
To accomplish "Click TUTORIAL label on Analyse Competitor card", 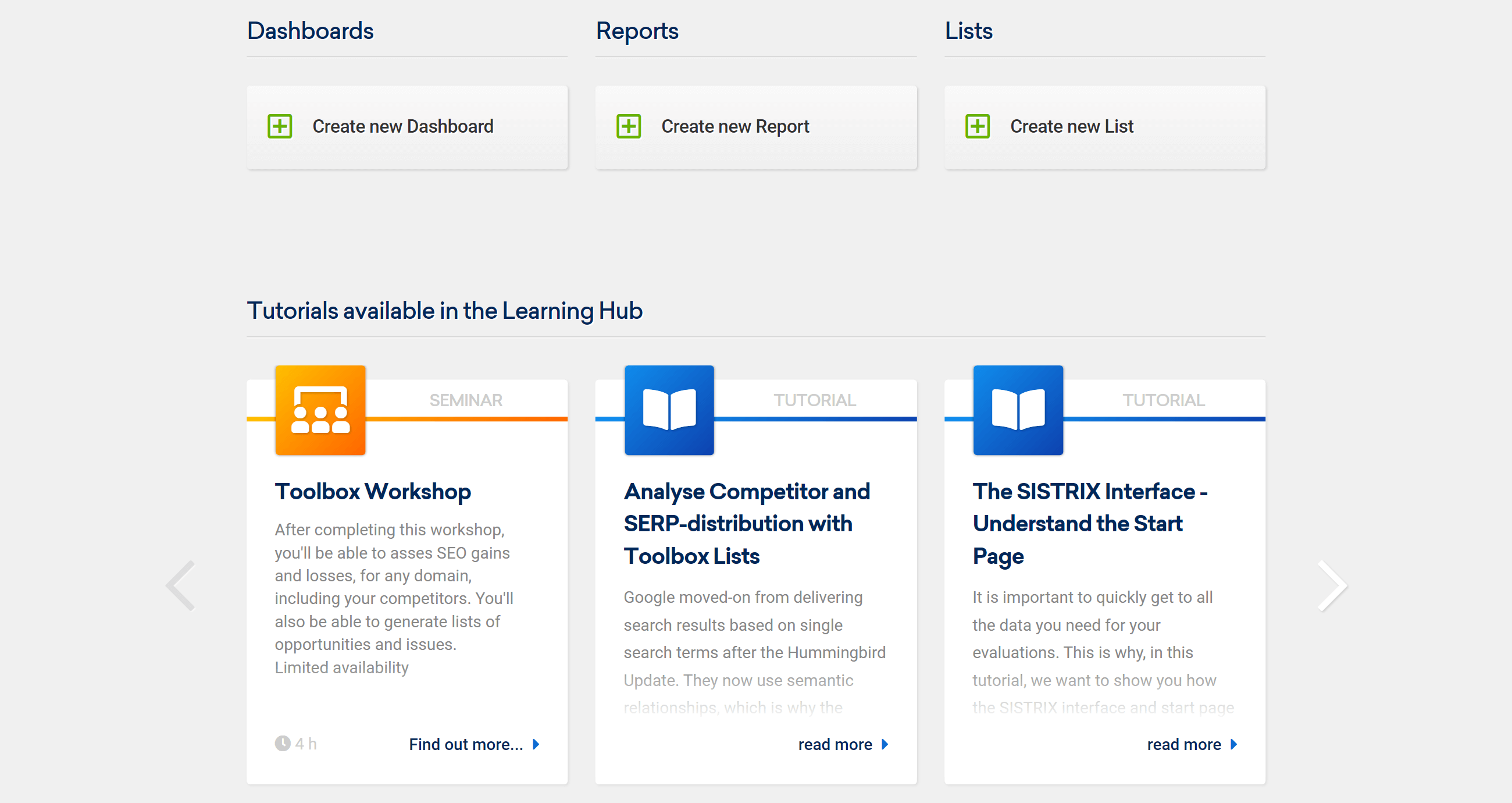I will (815, 400).
